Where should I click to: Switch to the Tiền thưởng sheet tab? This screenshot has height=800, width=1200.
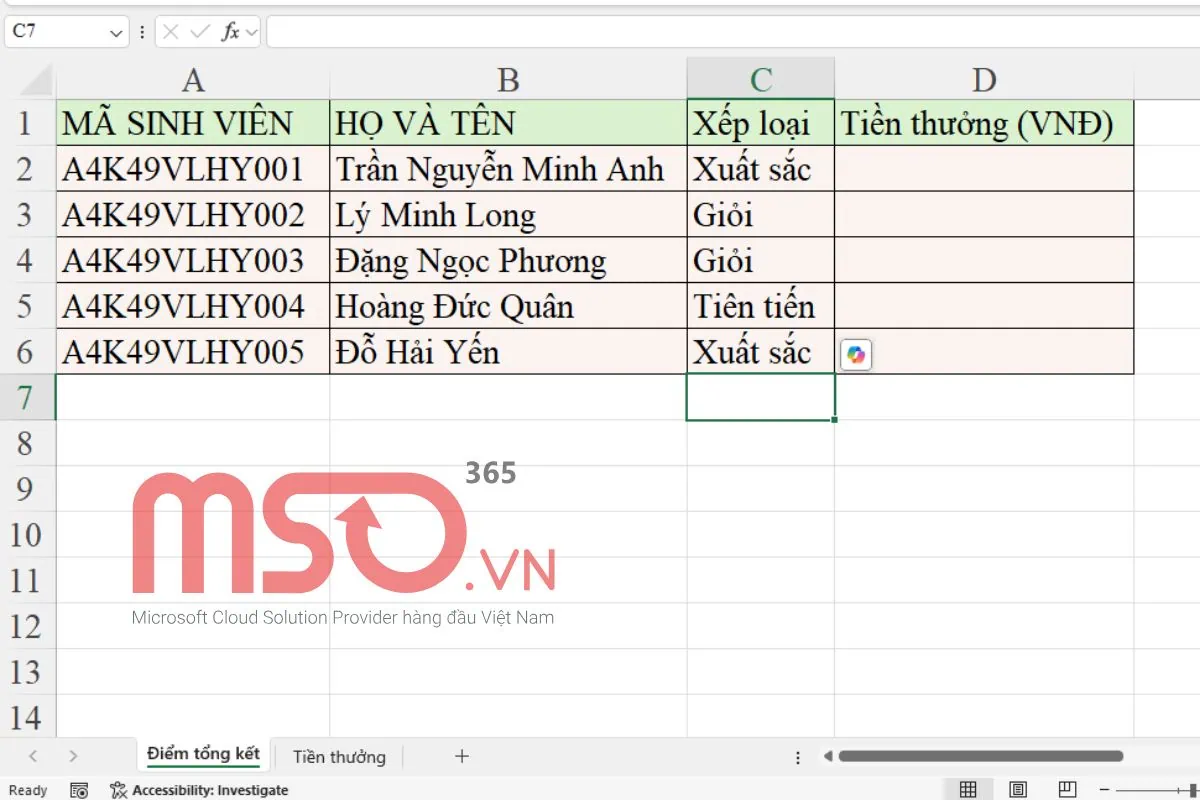click(337, 756)
